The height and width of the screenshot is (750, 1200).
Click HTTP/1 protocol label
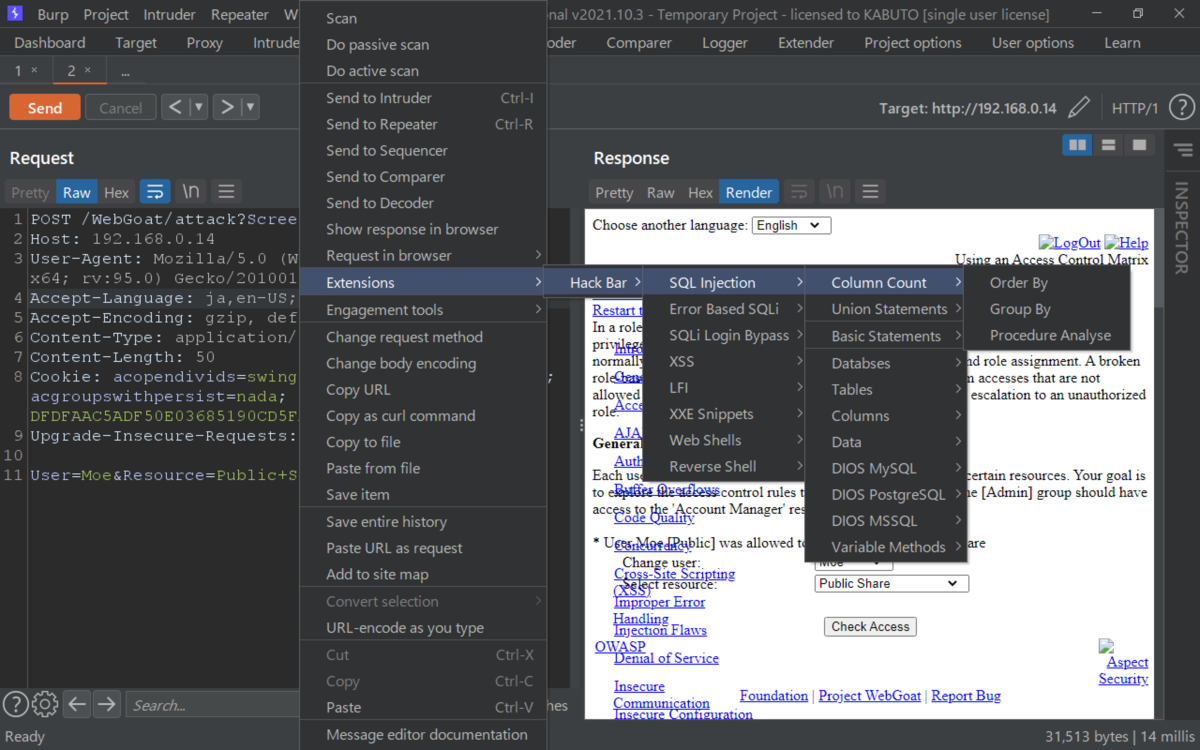(x=1135, y=108)
